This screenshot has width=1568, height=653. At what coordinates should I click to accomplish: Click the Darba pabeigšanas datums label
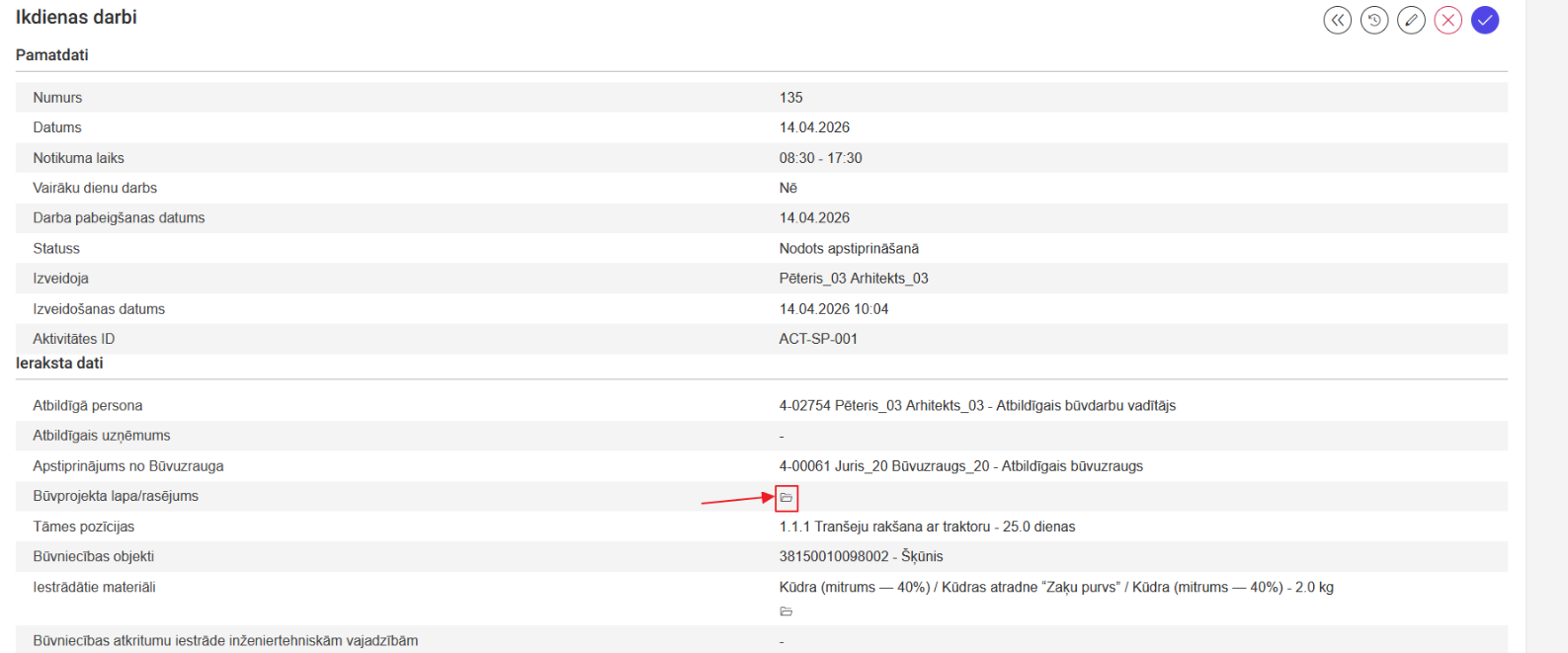tap(119, 218)
